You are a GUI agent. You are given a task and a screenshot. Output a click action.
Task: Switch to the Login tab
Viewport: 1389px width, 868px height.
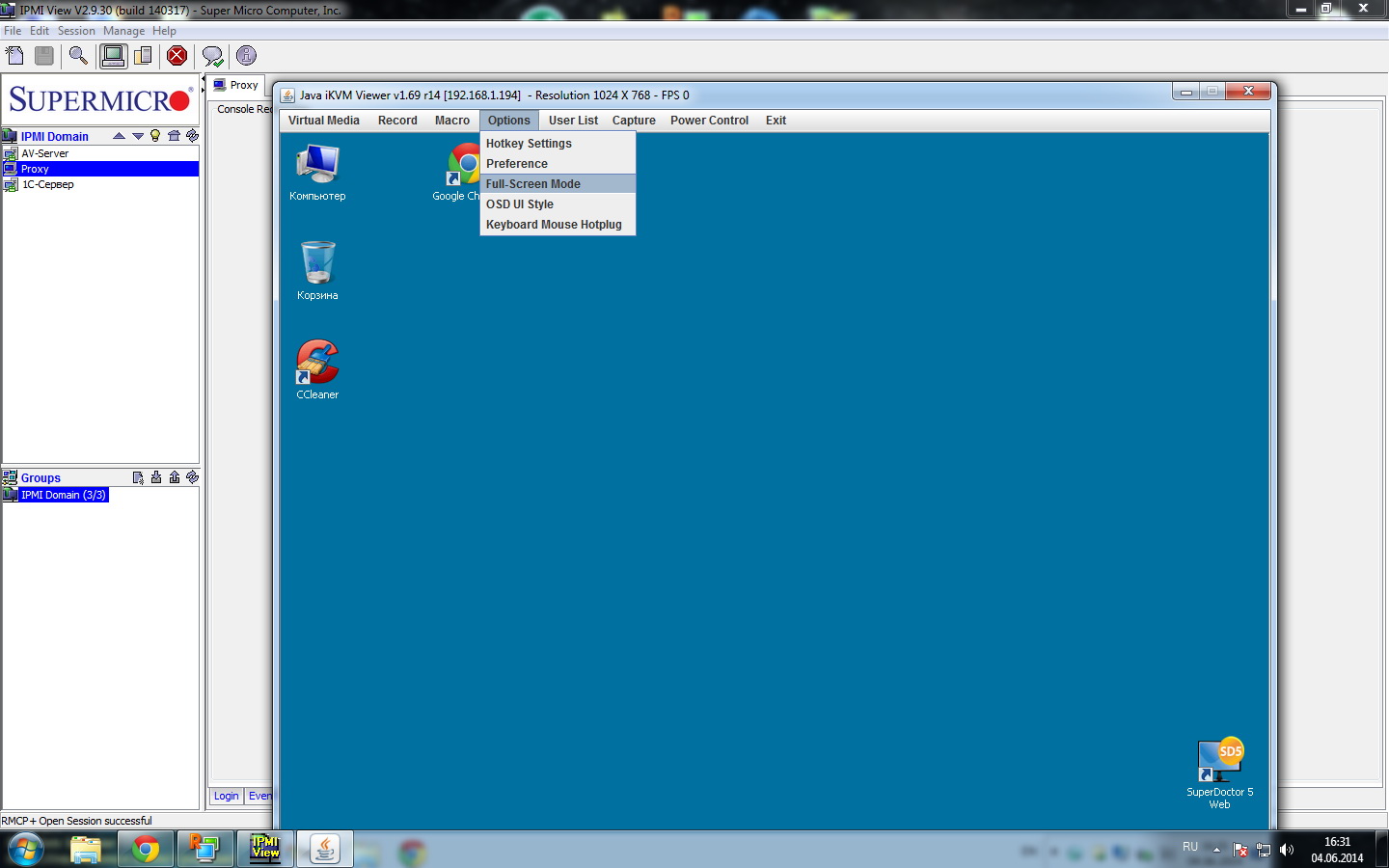(227, 796)
